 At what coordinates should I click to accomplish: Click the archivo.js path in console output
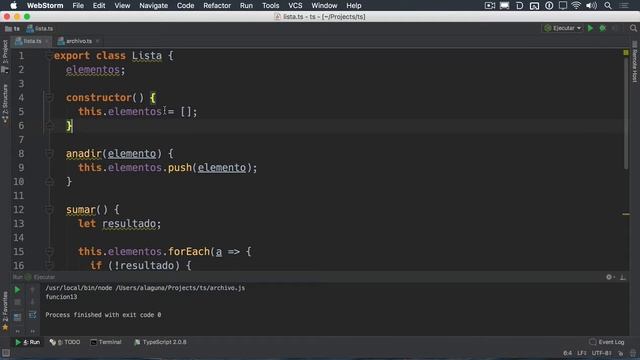180,288
